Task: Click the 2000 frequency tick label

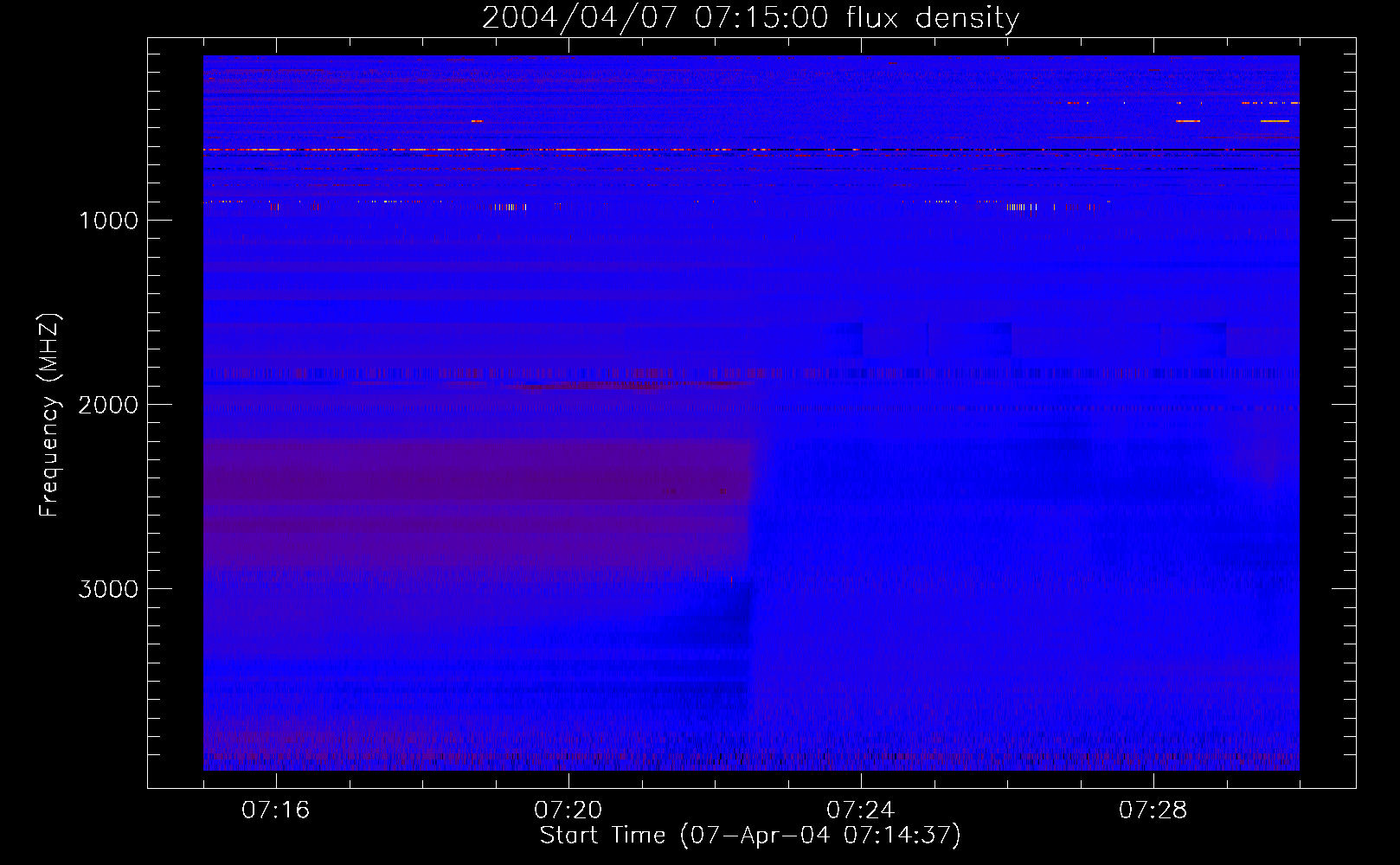Action: click(x=108, y=405)
